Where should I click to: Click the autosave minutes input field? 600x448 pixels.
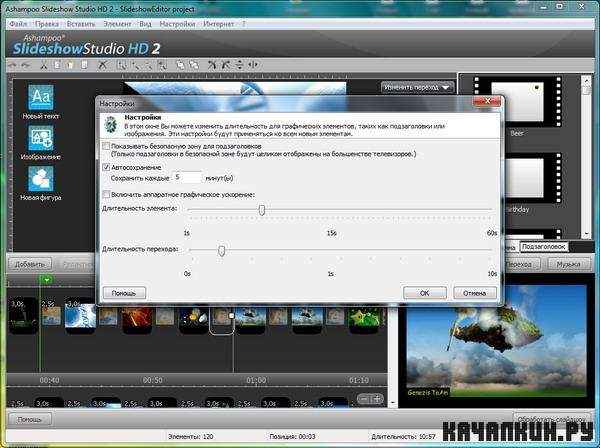[187, 178]
